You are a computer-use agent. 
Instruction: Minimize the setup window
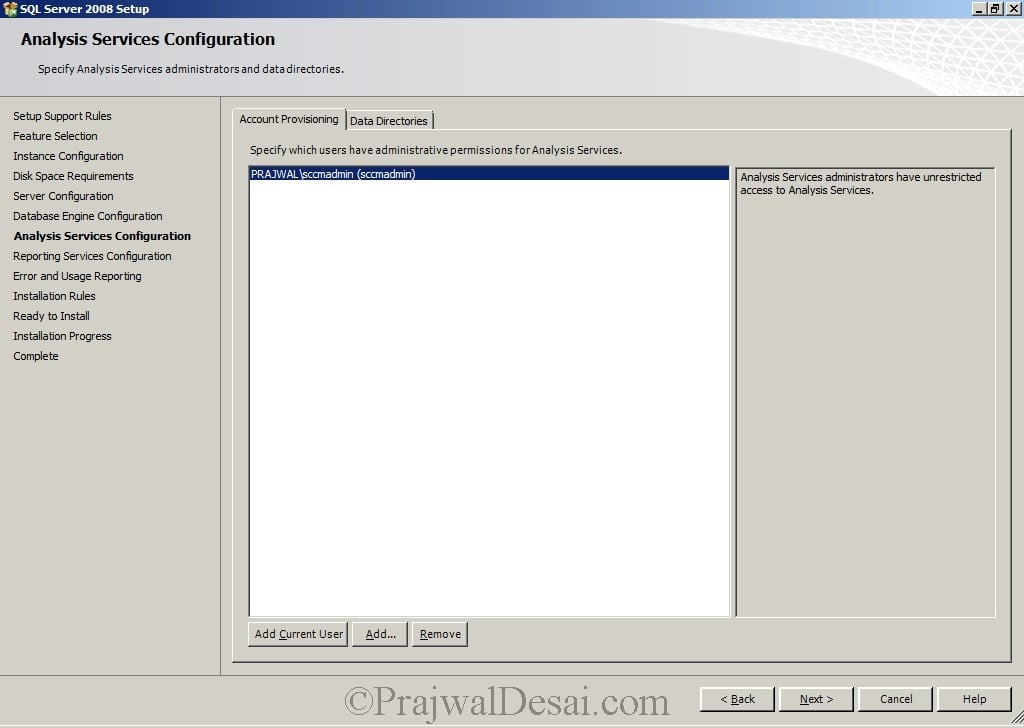(x=979, y=8)
